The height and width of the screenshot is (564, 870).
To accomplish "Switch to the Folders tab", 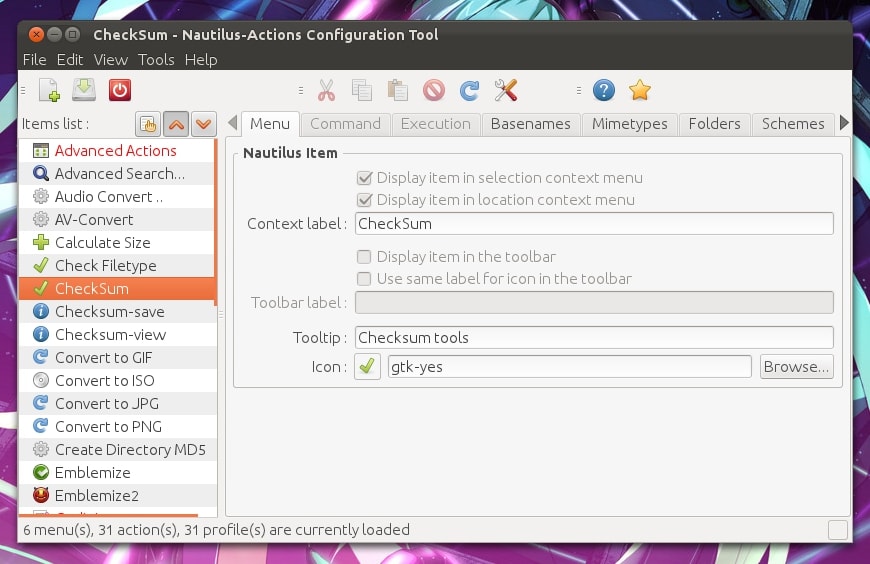I will 715,124.
